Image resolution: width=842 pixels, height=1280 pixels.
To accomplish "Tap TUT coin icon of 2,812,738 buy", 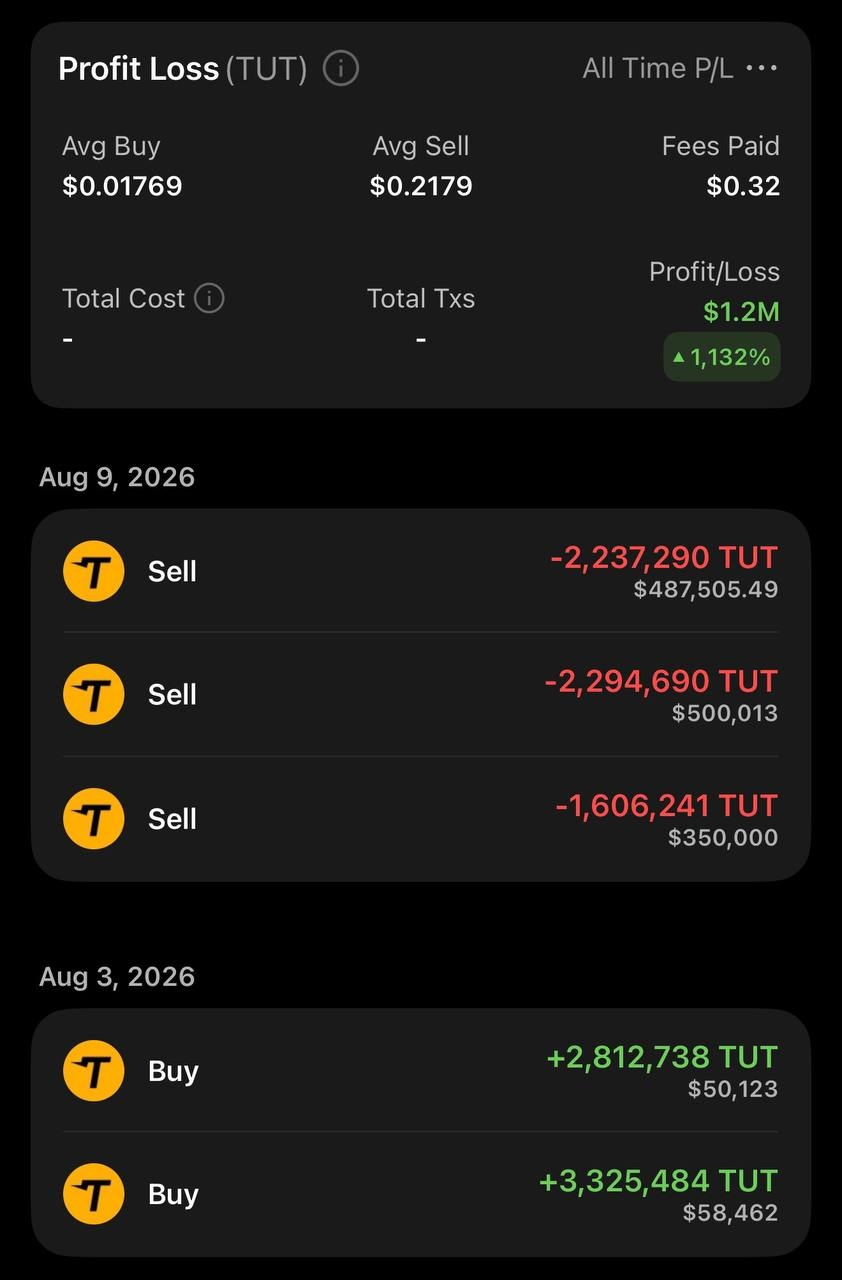I will [94, 1071].
